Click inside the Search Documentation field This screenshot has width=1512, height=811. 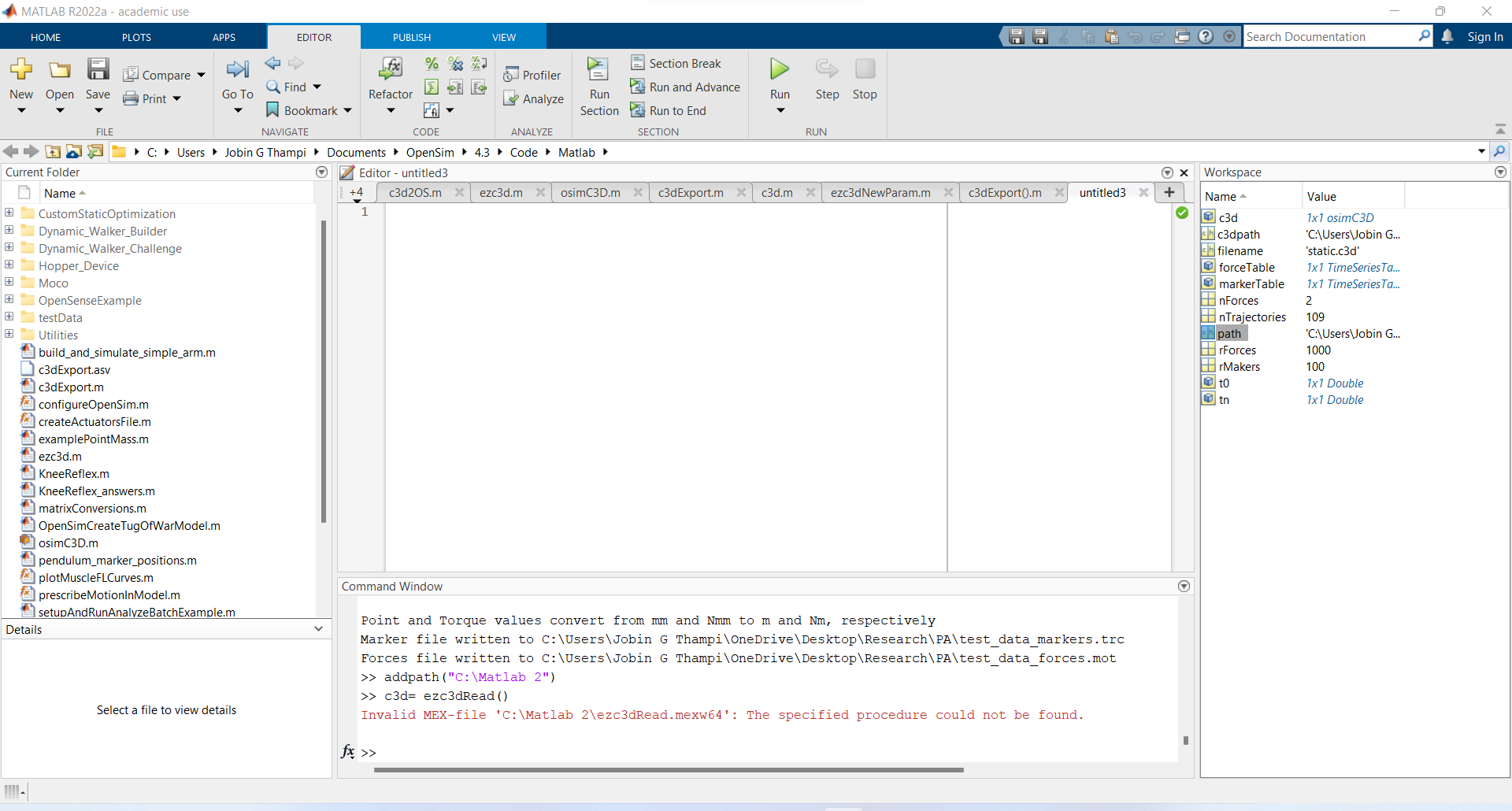pyautogui.click(x=1331, y=36)
